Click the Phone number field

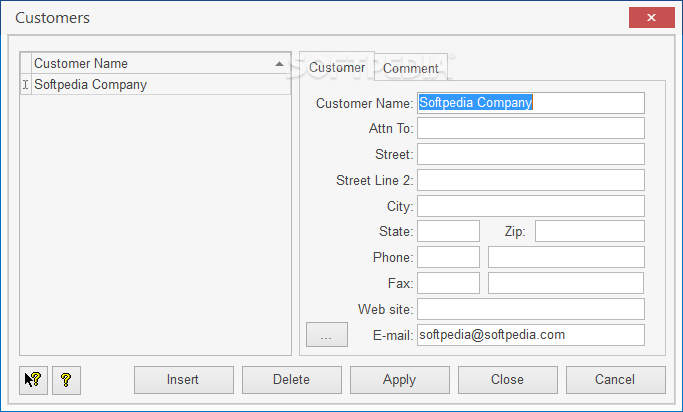[x=566, y=257]
